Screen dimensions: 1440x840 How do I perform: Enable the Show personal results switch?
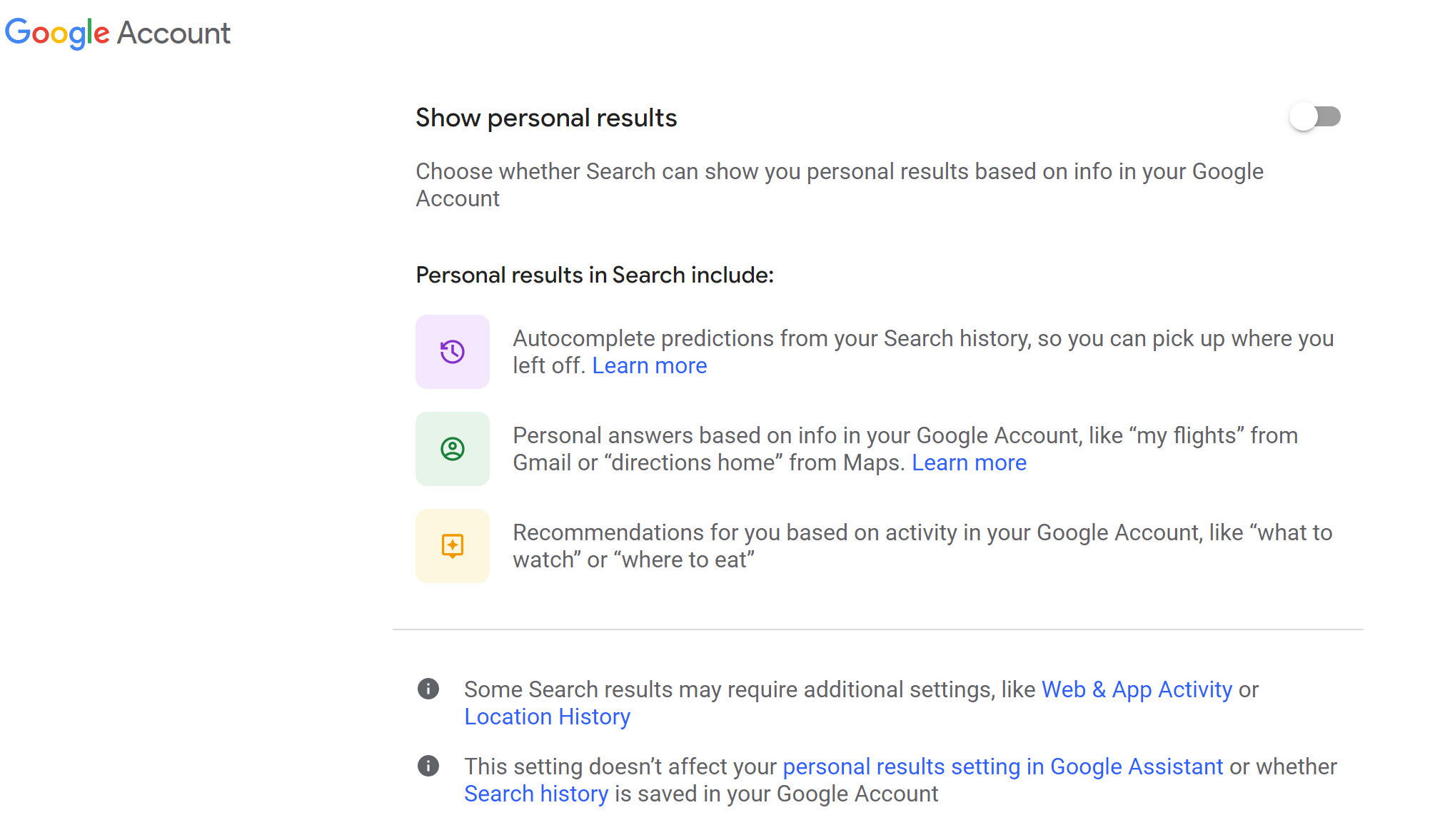pyautogui.click(x=1314, y=117)
